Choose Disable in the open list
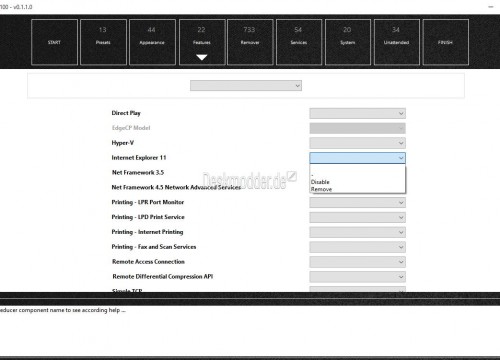The width and height of the screenshot is (500, 360). (x=357, y=182)
